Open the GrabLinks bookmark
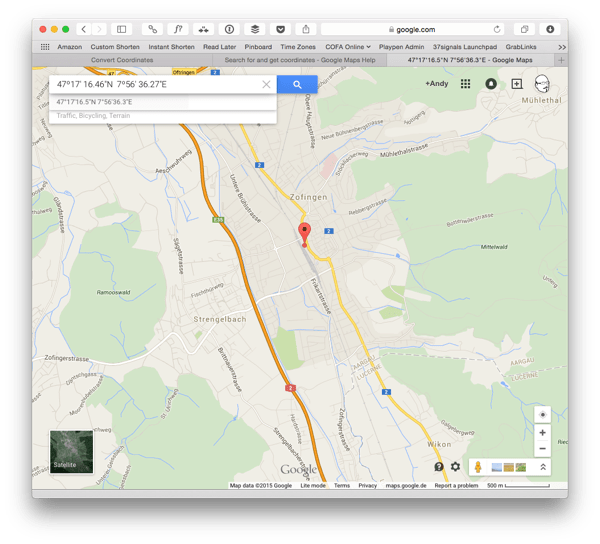This screenshot has width=600, height=544. 521,47
